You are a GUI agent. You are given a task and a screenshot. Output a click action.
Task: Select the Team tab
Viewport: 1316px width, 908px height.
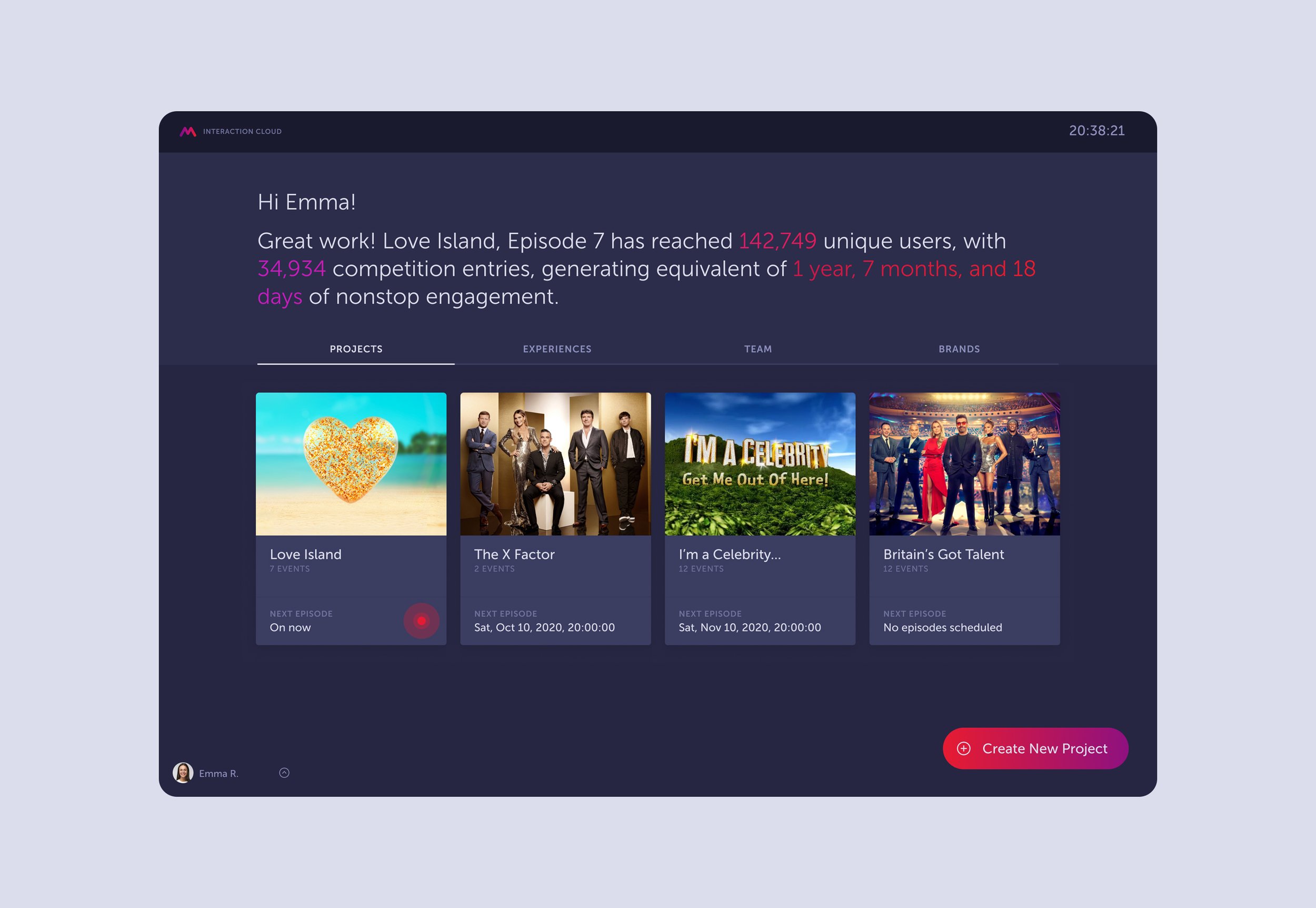[758, 349]
